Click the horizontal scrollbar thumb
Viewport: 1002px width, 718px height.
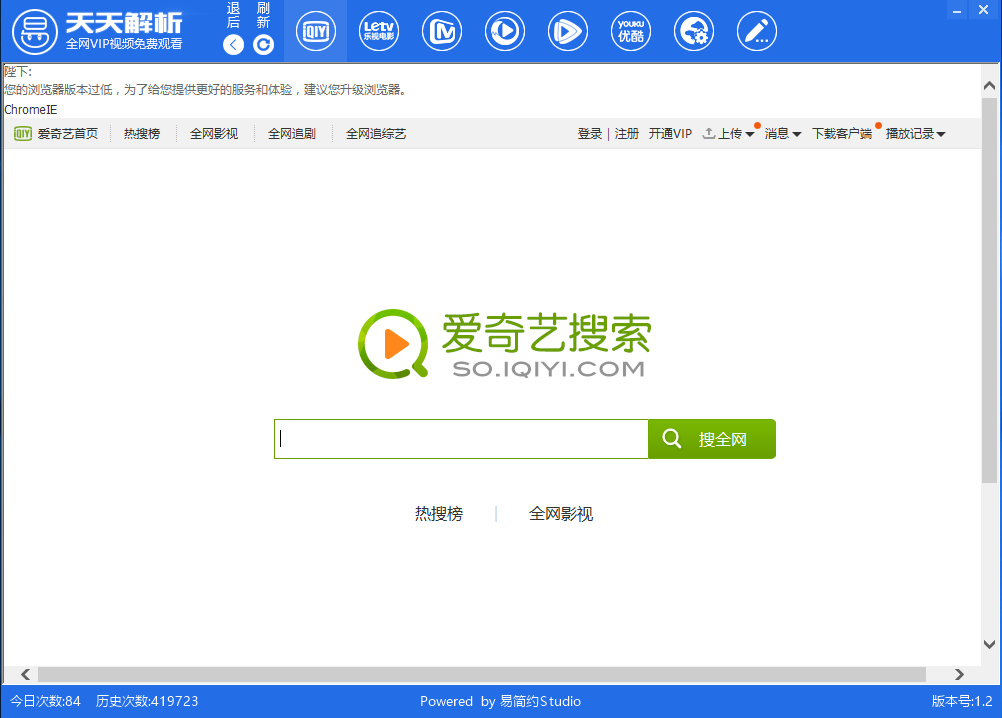tap(482, 675)
